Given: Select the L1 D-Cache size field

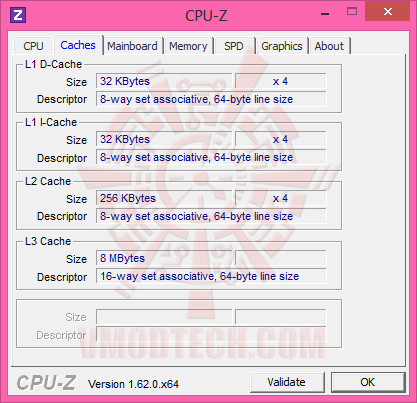Looking at the screenshot, I should 164,81.
